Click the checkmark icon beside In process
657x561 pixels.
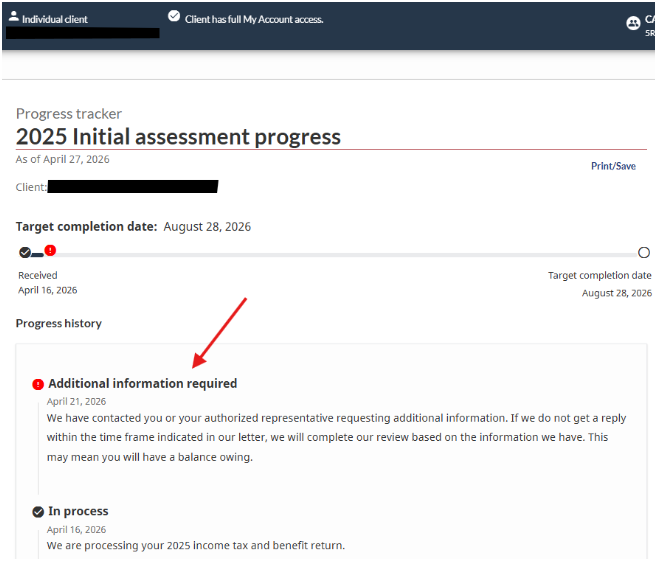click(x=38, y=512)
